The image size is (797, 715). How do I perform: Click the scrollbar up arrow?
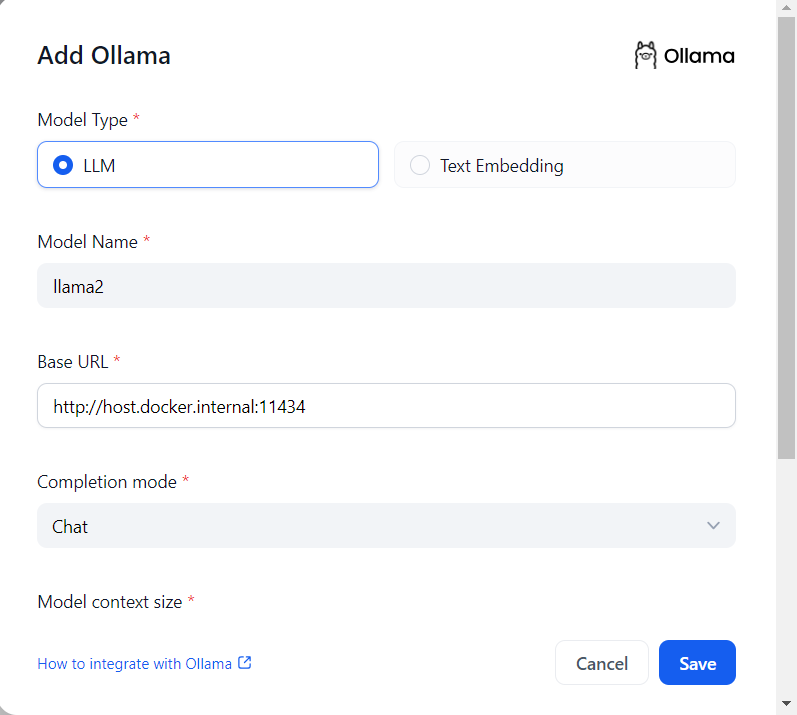(x=787, y=8)
